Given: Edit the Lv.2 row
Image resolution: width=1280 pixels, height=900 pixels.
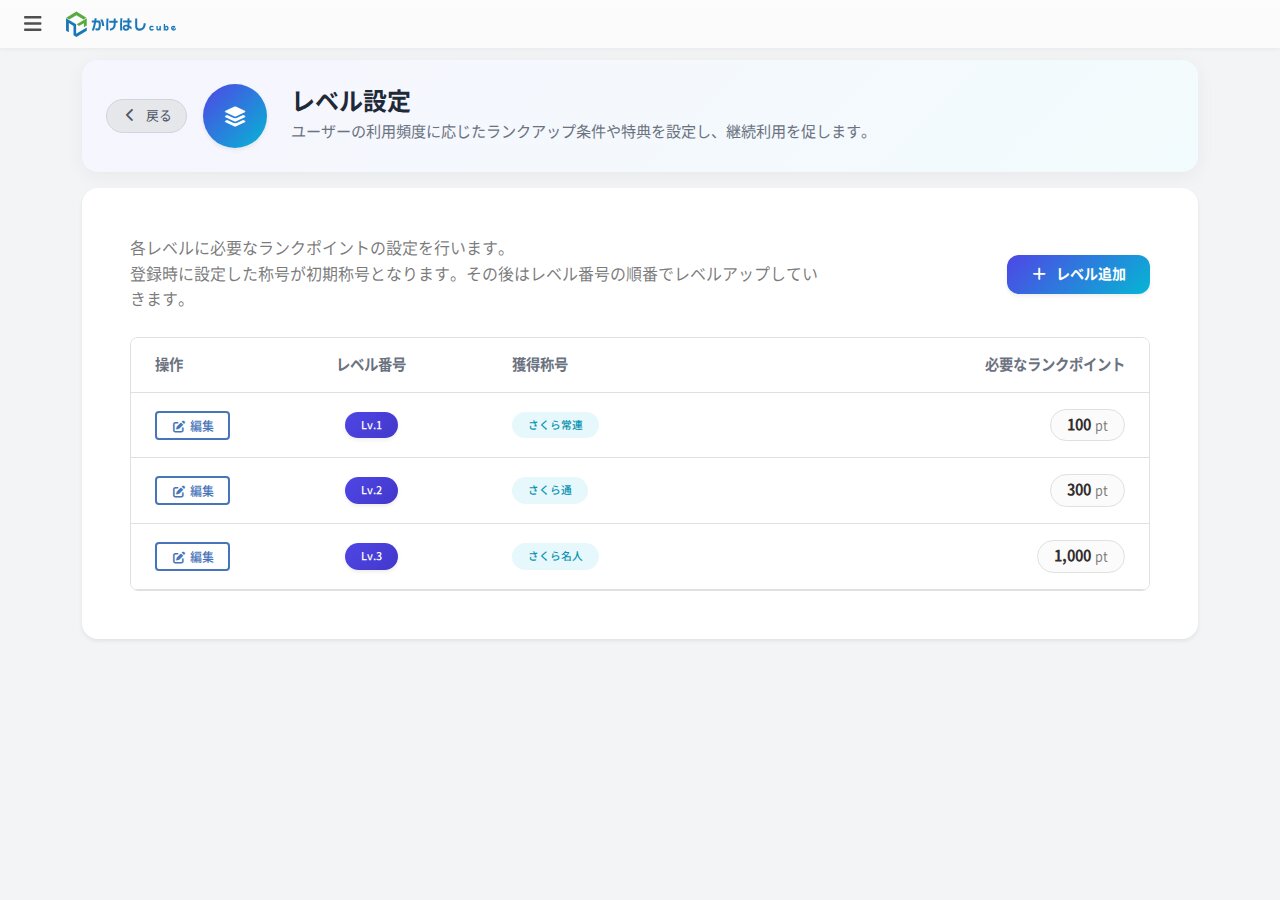Looking at the screenshot, I should coord(192,491).
